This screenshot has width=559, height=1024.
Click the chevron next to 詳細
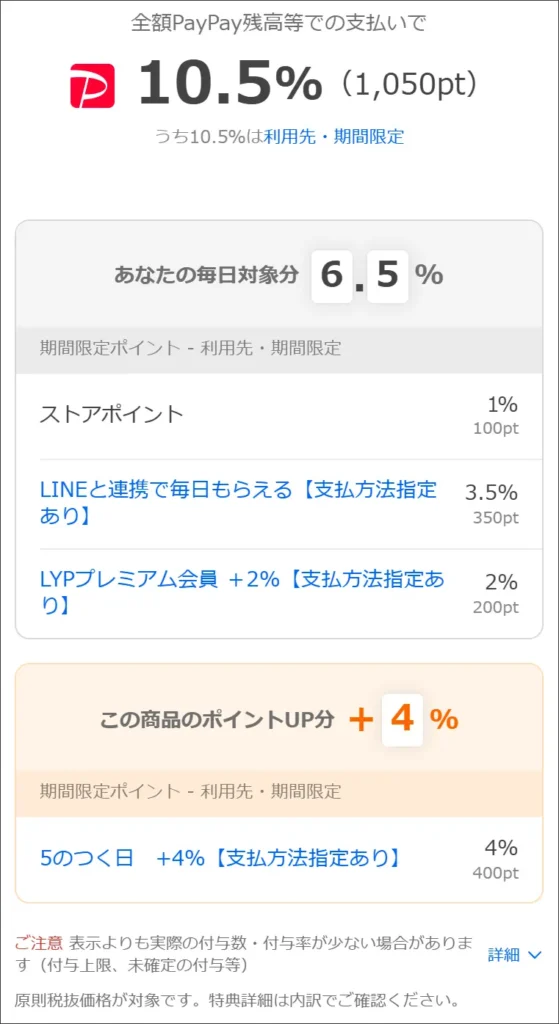(534, 955)
